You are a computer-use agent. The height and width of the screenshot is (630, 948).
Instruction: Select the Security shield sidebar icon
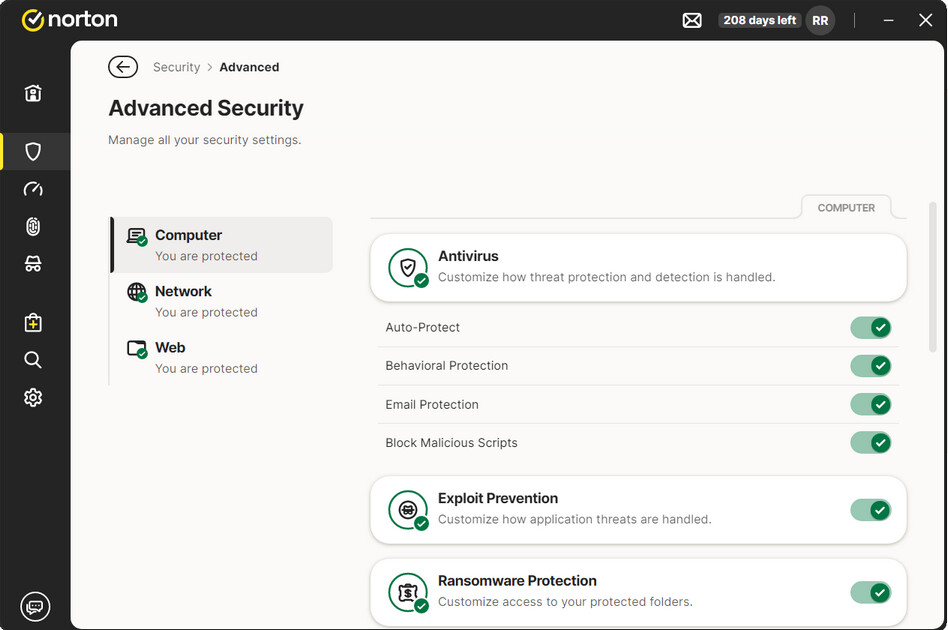pos(33,152)
